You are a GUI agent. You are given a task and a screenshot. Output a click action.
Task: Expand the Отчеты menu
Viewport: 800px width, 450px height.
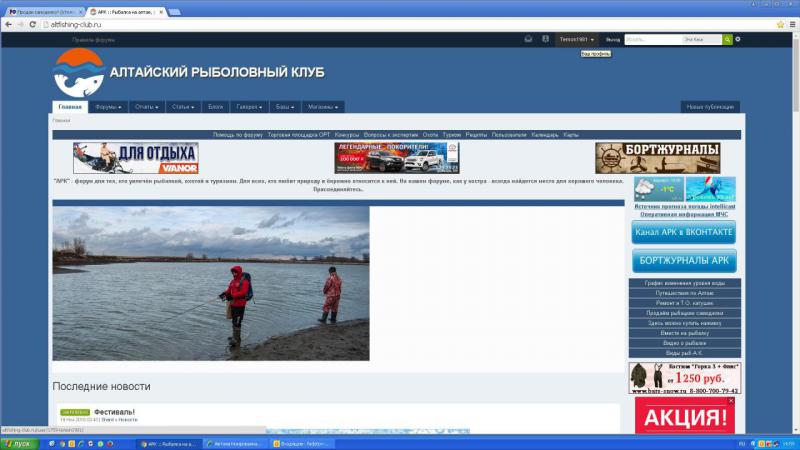coord(146,107)
